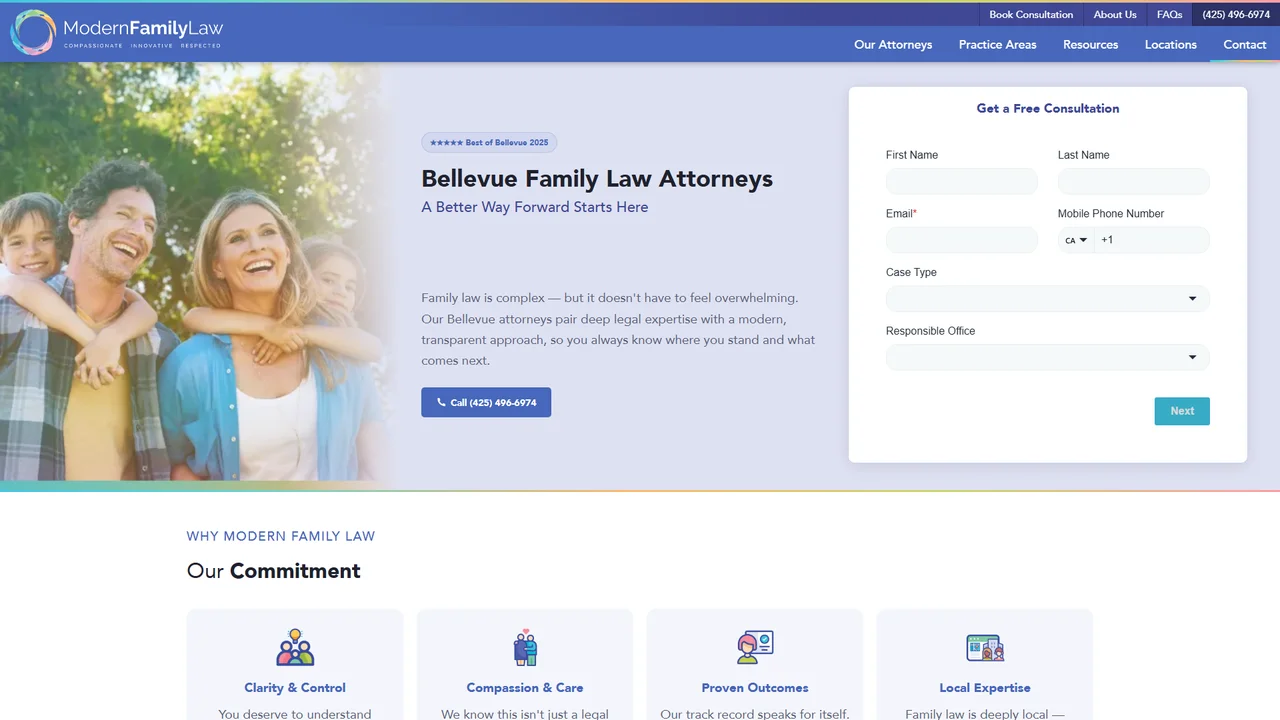Viewport: 1280px width, 720px height.
Task: Open the Responsible Office dropdown
Action: click(x=1047, y=358)
